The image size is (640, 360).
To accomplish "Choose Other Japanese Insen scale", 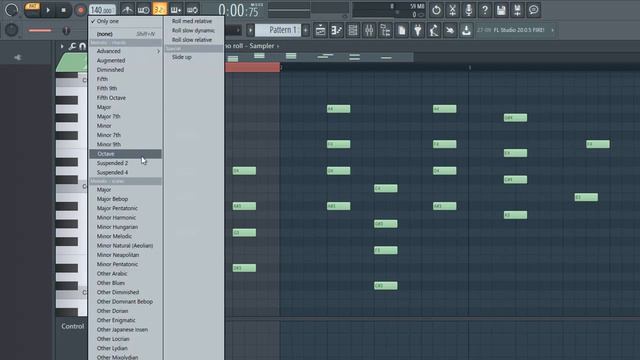I will click(x=125, y=329).
